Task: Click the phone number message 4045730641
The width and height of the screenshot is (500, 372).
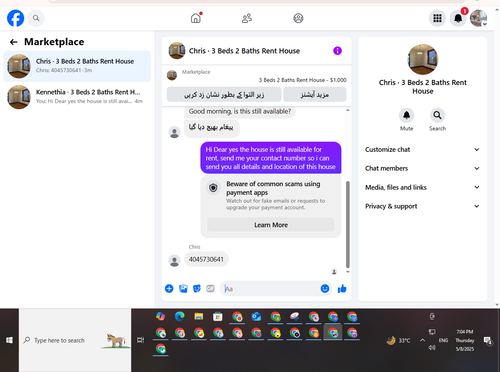Action: [x=206, y=259]
